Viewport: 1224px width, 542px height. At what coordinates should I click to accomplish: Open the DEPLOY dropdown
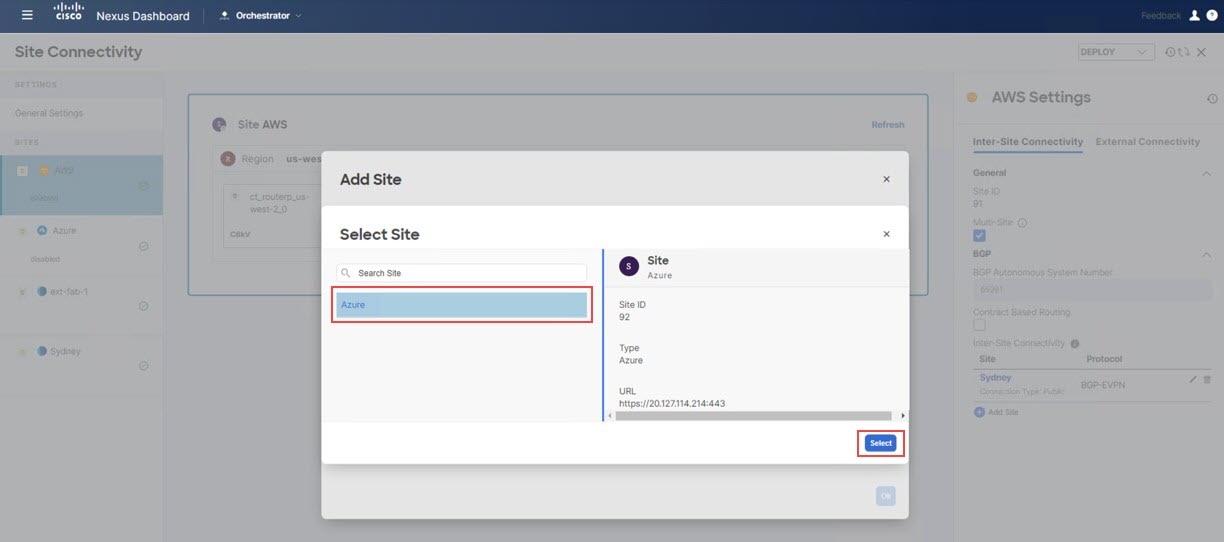(1116, 52)
